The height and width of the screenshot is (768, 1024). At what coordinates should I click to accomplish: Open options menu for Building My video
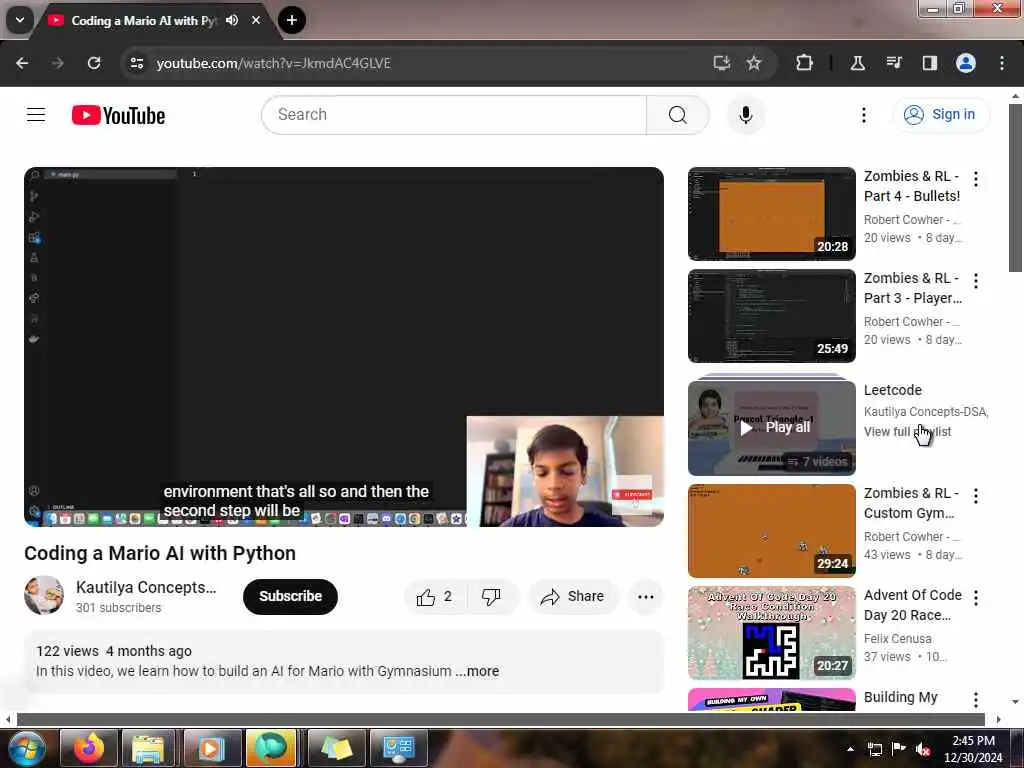[x=976, y=699]
